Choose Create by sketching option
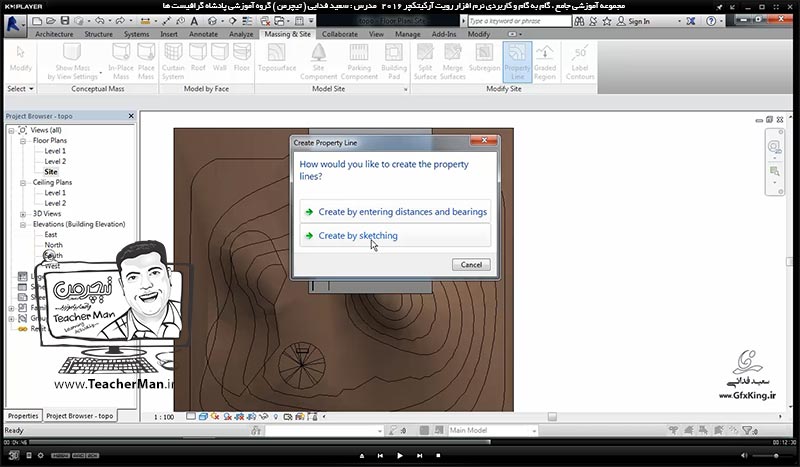The height and width of the screenshot is (467, 800). tap(395, 235)
